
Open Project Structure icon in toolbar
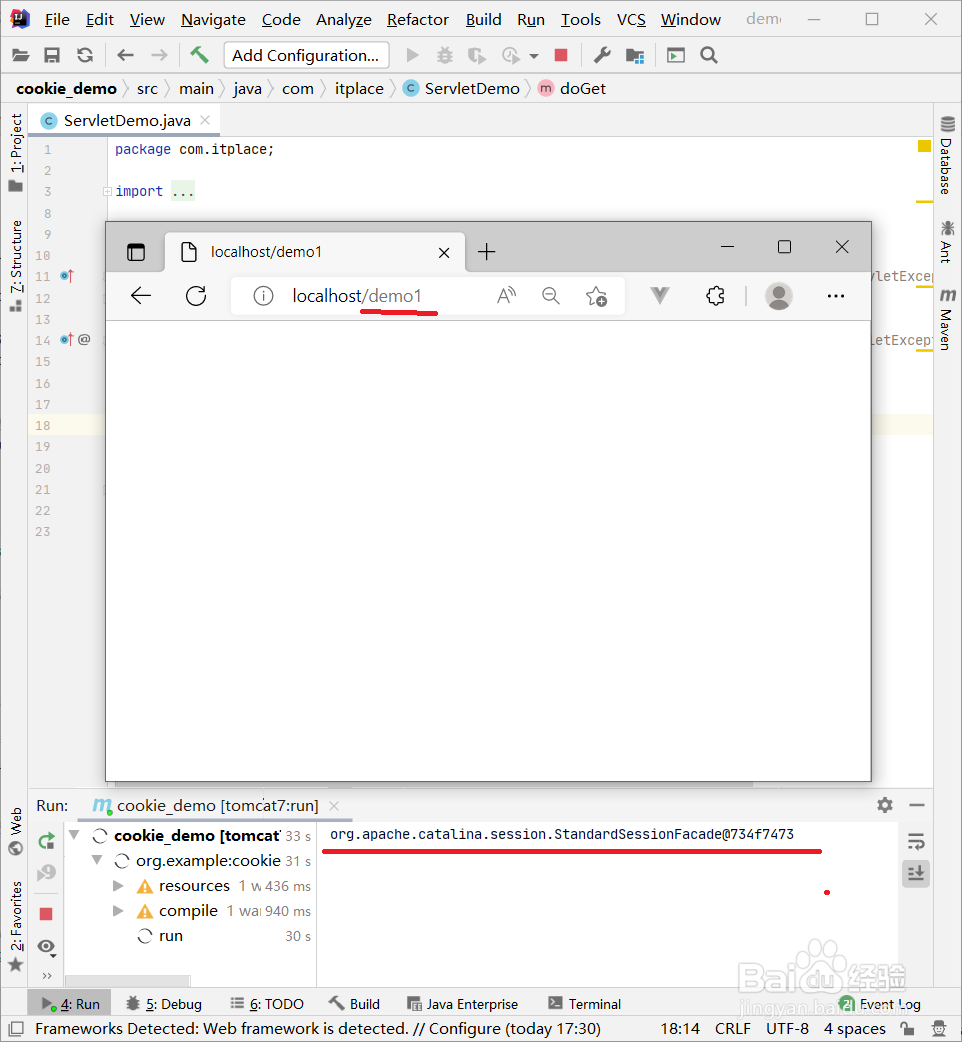635,56
